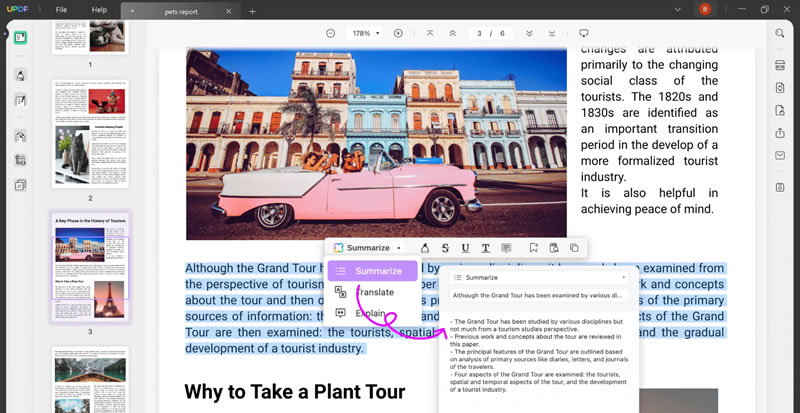Select the Crop Pages tool in left sidebar
The height and width of the screenshot is (413, 800).
pos(20,160)
